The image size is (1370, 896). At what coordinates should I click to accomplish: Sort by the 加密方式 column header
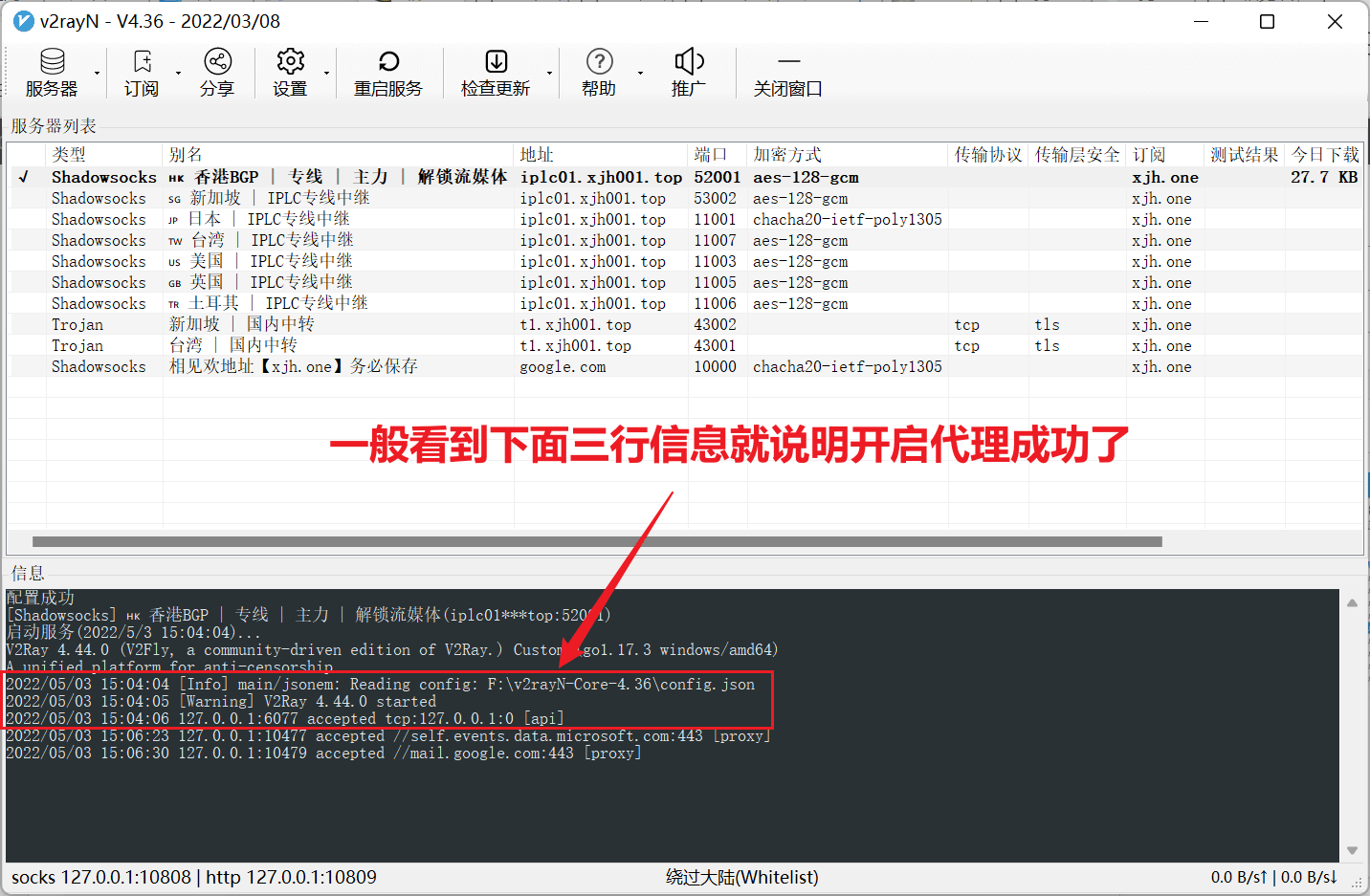pos(848,155)
